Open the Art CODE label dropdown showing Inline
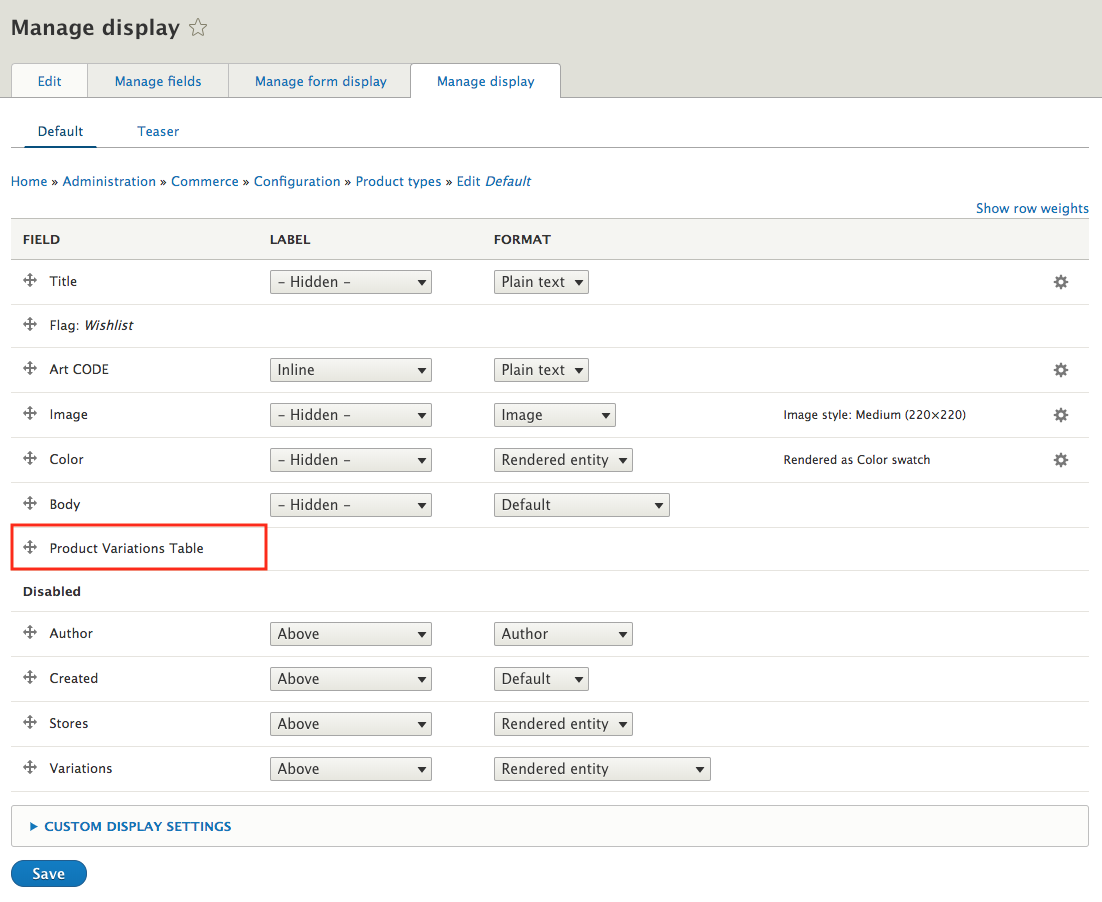This screenshot has width=1102, height=902. [350, 370]
